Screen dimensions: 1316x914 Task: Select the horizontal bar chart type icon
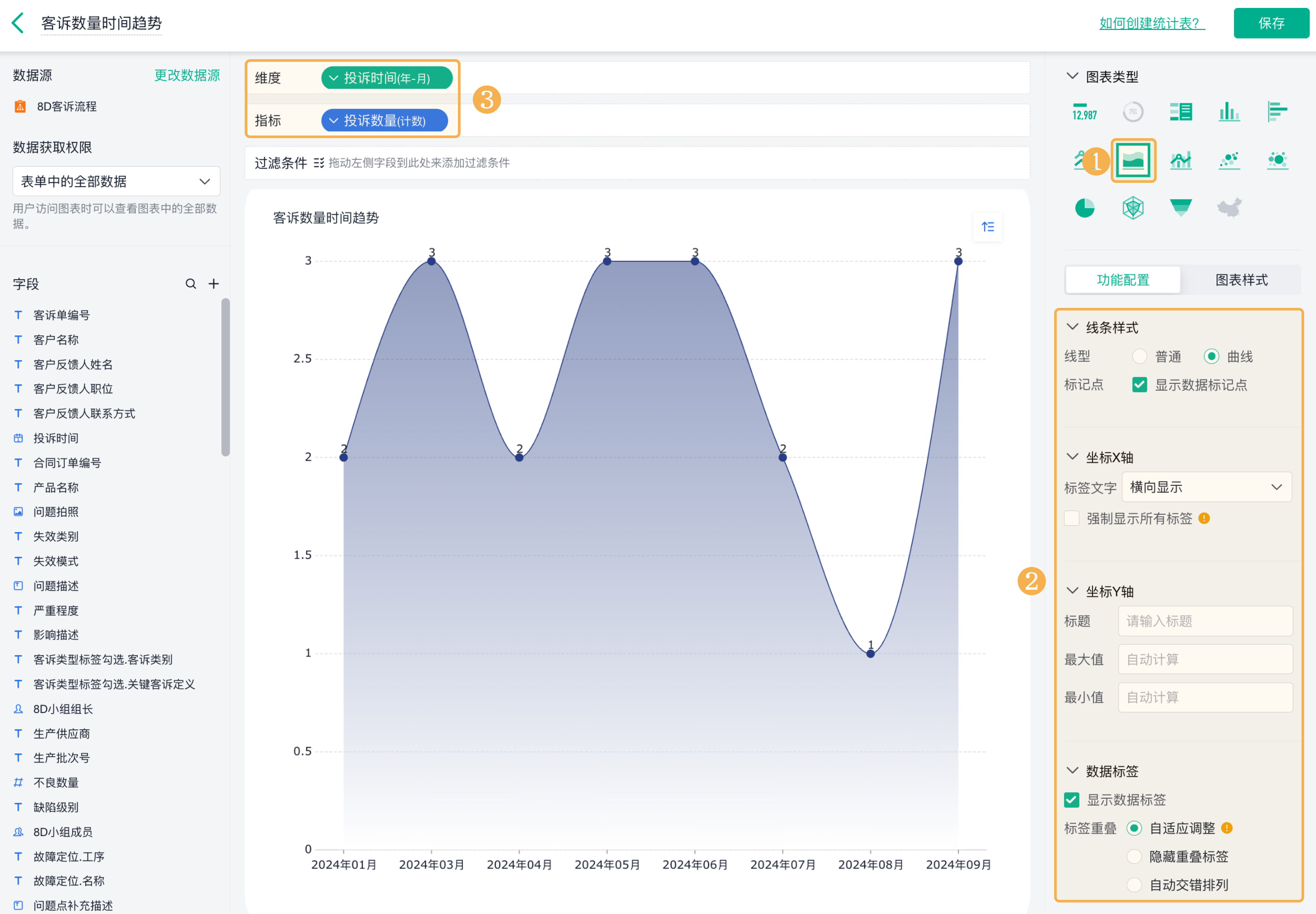tap(1277, 112)
